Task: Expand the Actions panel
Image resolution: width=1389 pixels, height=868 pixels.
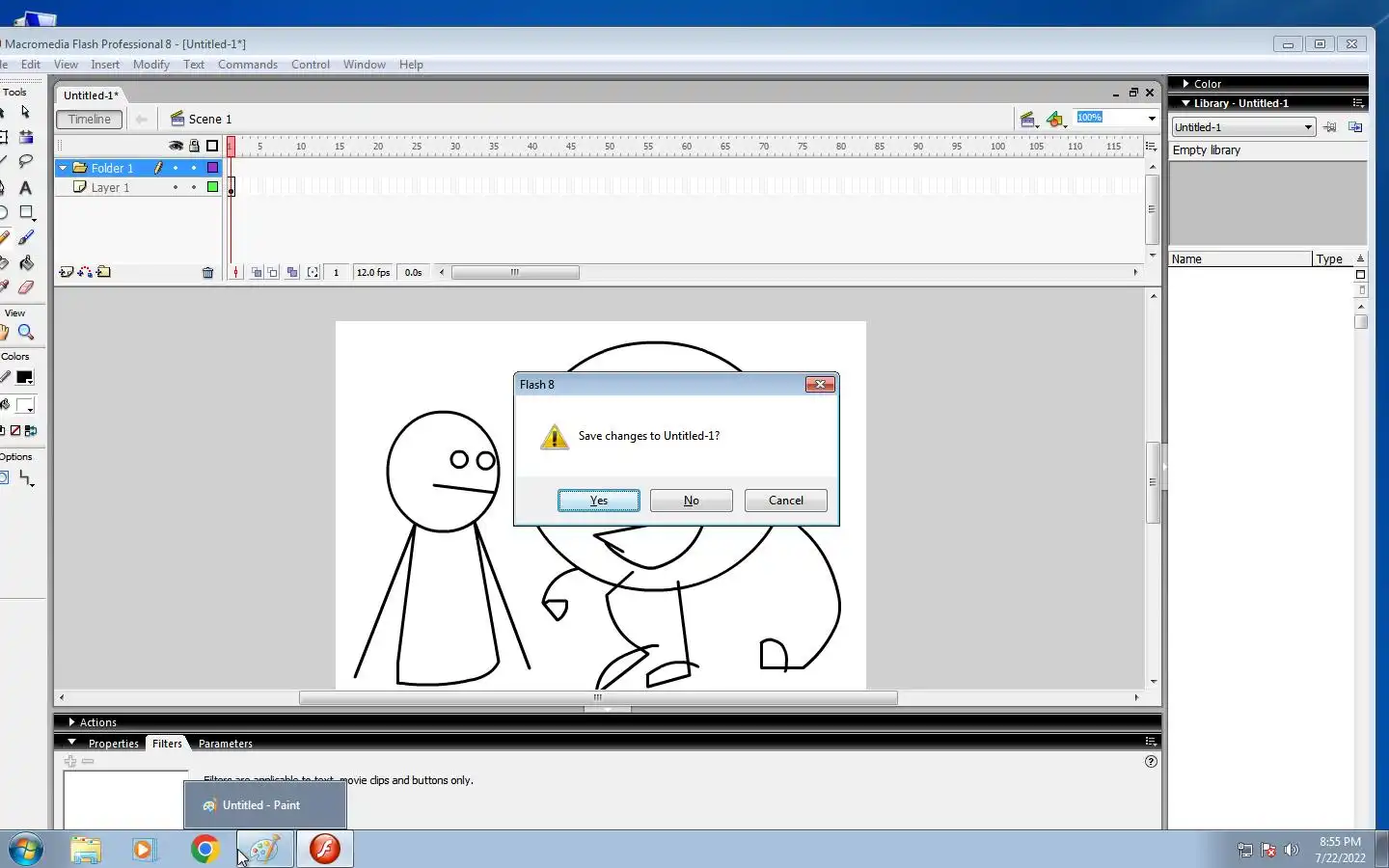Action: pyautogui.click(x=71, y=721)
